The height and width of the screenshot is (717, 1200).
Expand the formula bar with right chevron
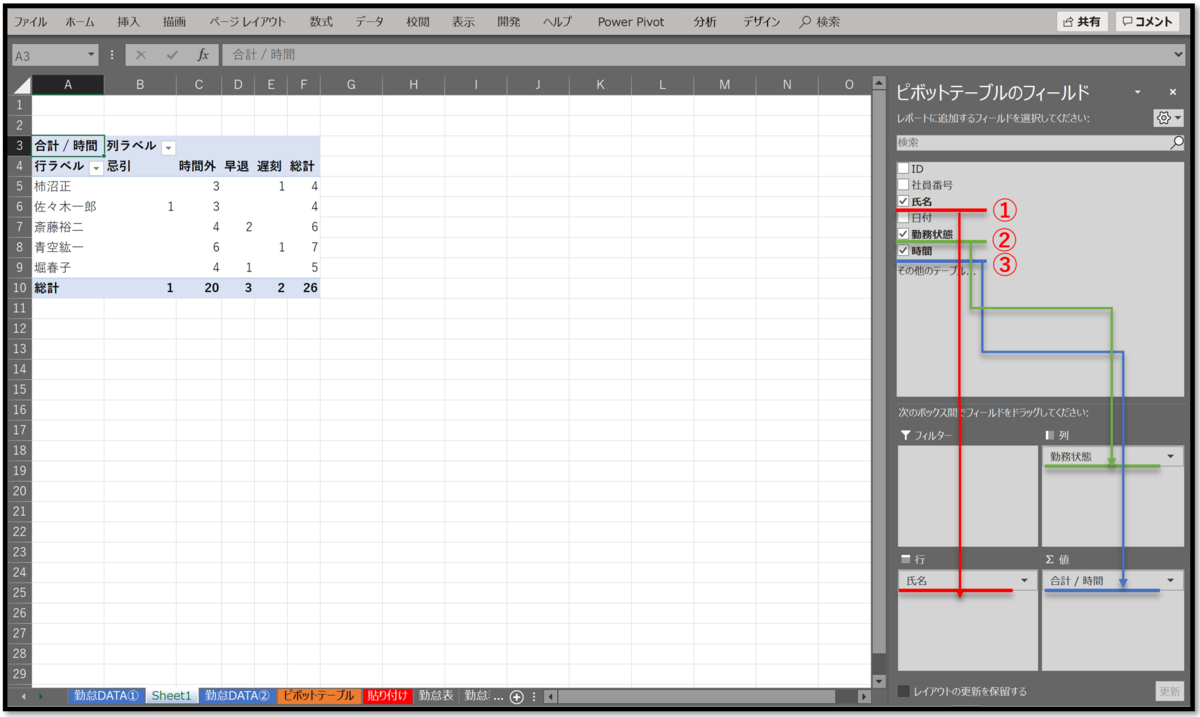tap(1180, 55)
